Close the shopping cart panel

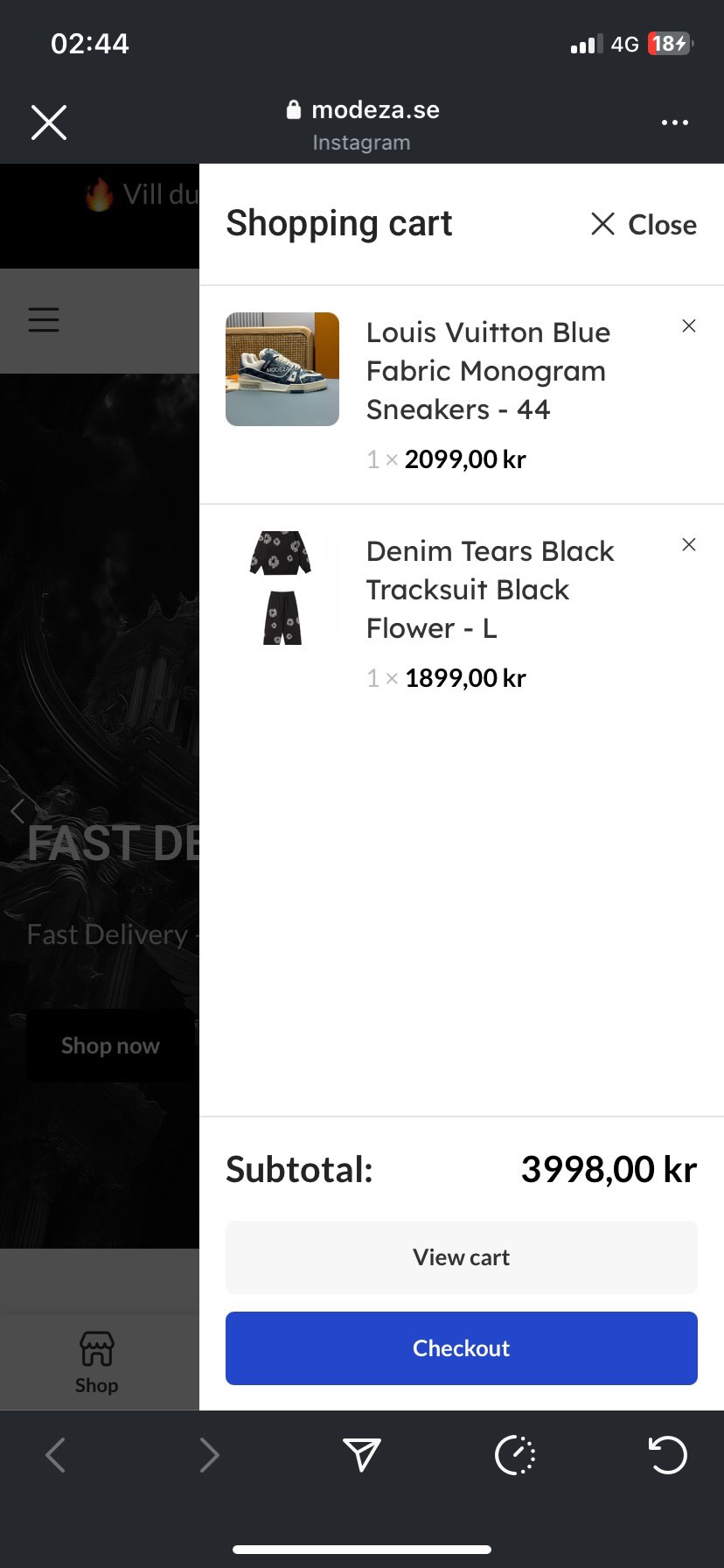[644, 225]
